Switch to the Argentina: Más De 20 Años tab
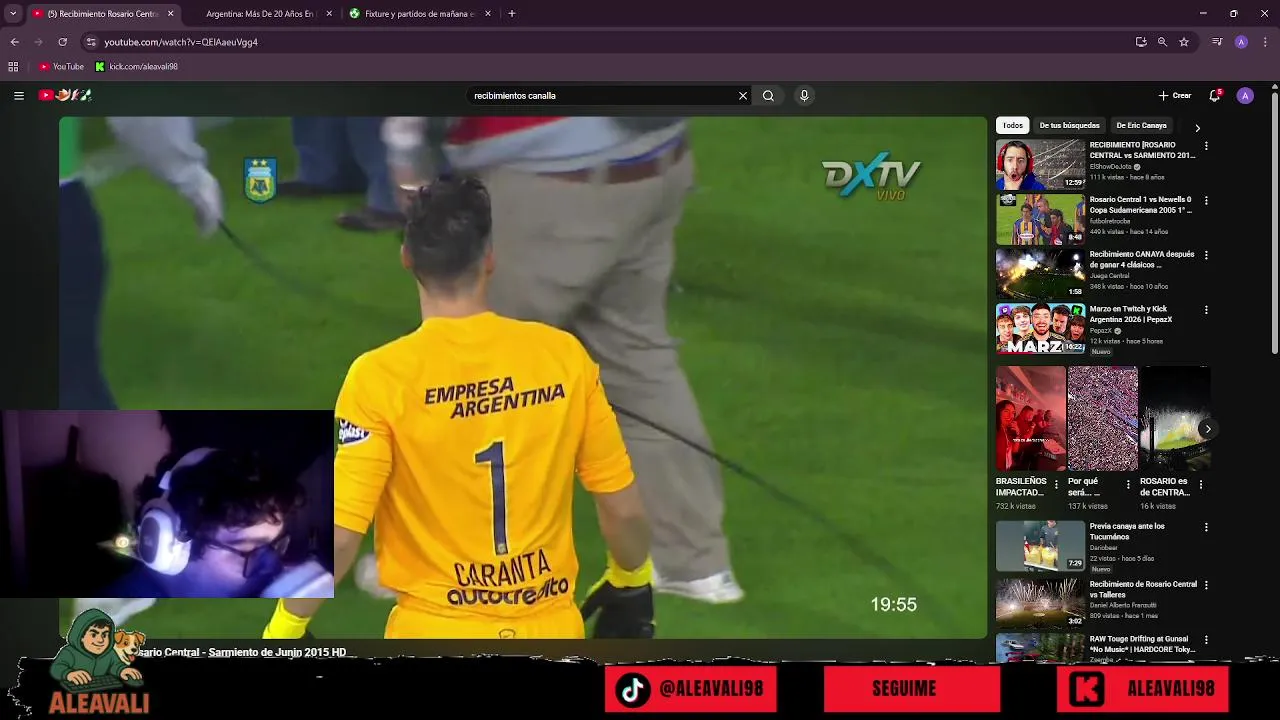 260,14
